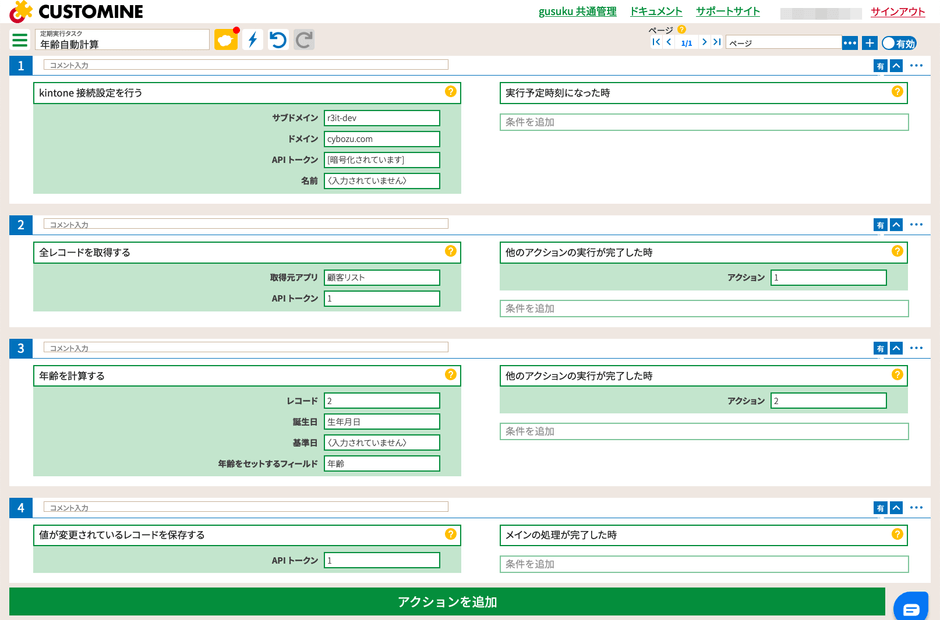Click the lightning bolt run icon

(252, 39)
